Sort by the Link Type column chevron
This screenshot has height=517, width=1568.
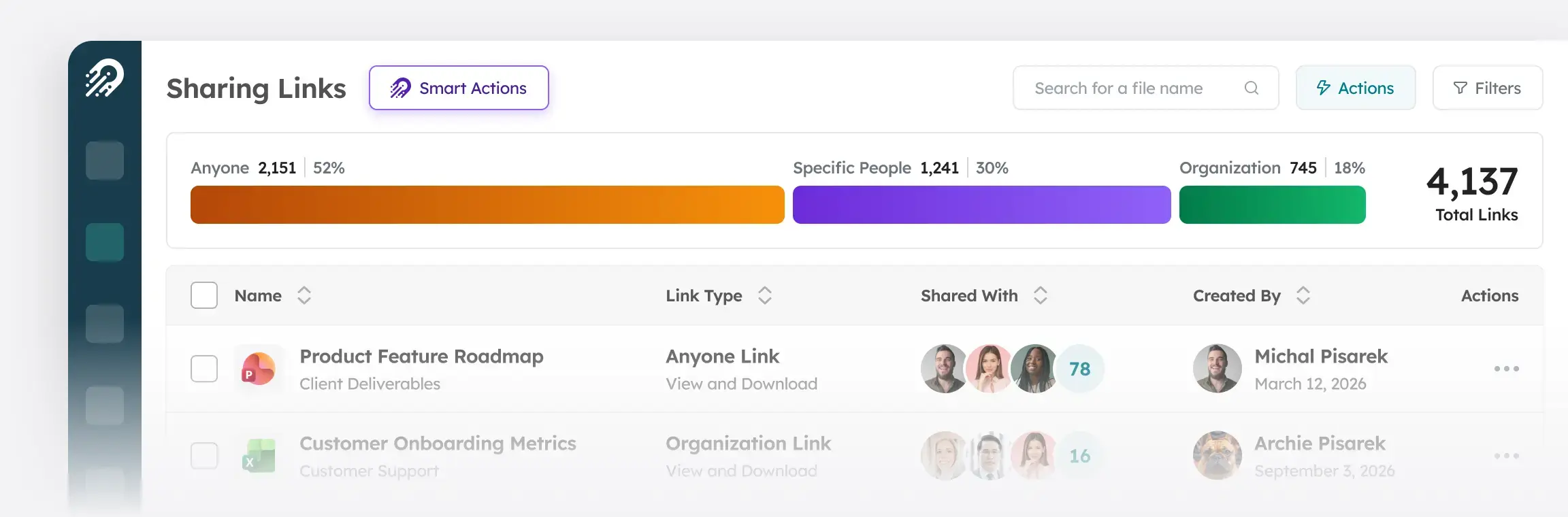pyautogui.click(x=765, y=295)
